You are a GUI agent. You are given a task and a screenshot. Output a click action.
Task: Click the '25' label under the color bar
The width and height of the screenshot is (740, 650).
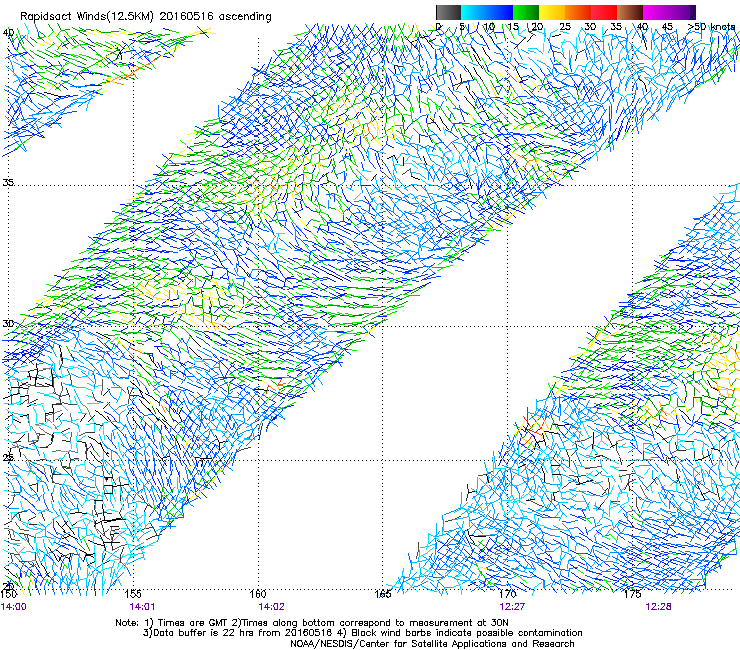tap(565, 27)
